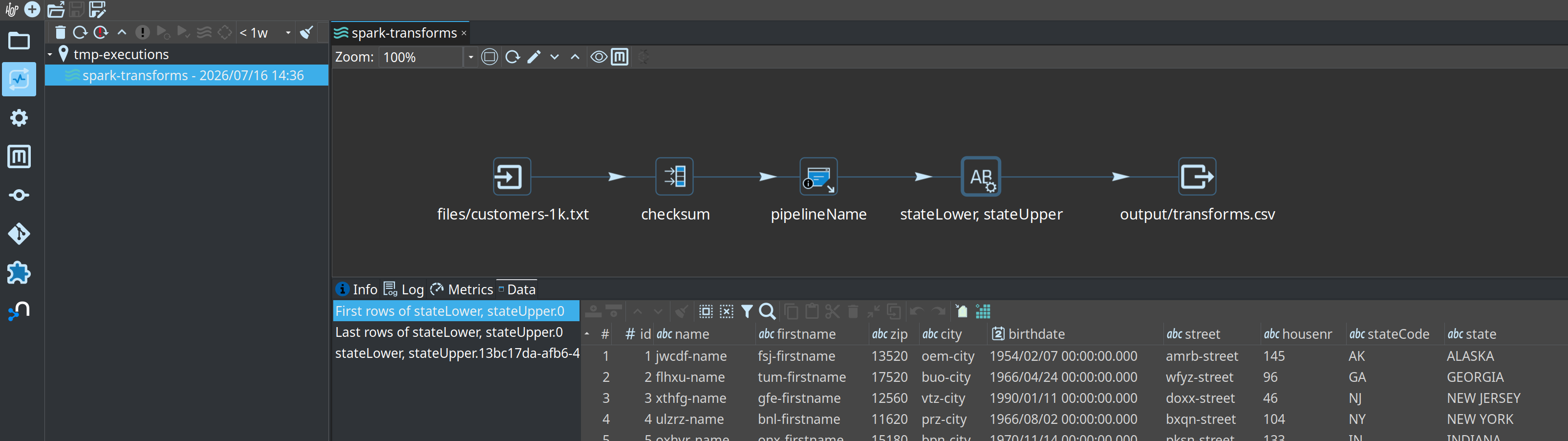The image size is (1568, 441).
Task: Select the pipelineName transform node
Action: tap(818, 176)
